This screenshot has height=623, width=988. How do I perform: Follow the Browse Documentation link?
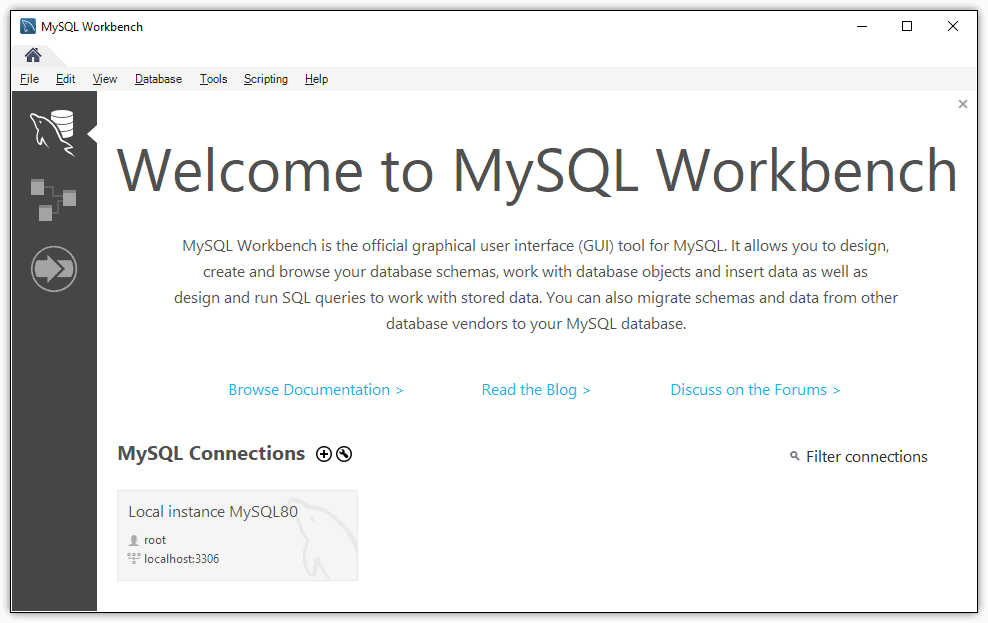coord(315,390)
